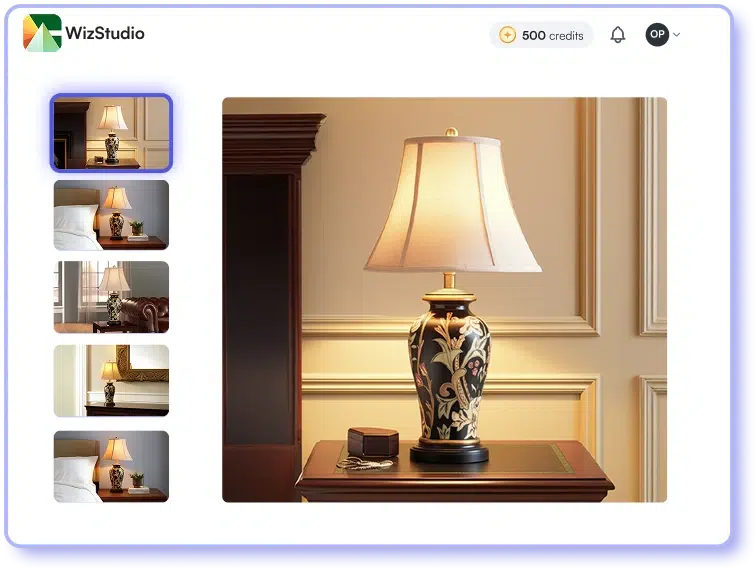Open notifications with the bell icon

click(618, 35)
